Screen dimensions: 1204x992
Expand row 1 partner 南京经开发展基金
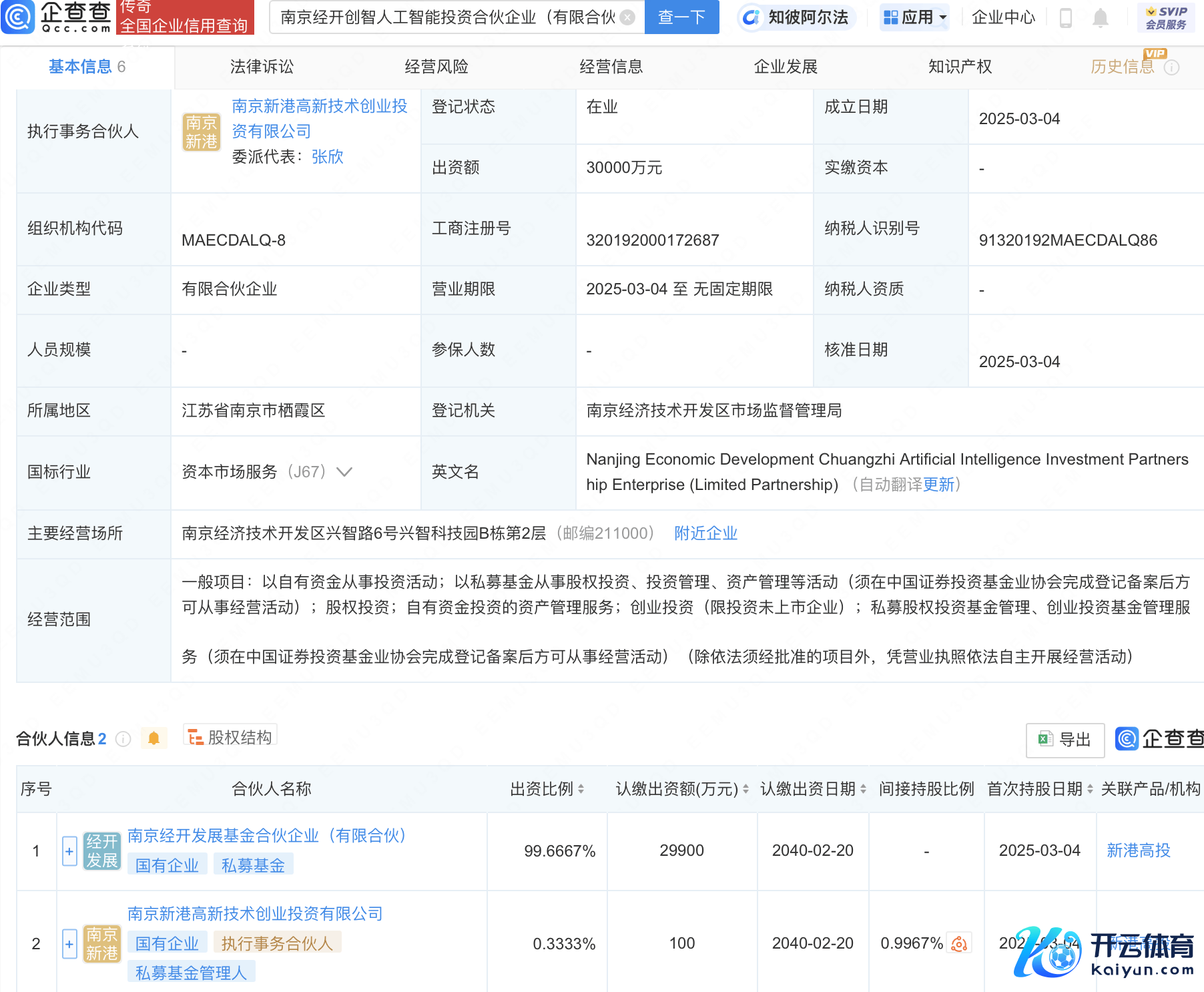[69, 851]
